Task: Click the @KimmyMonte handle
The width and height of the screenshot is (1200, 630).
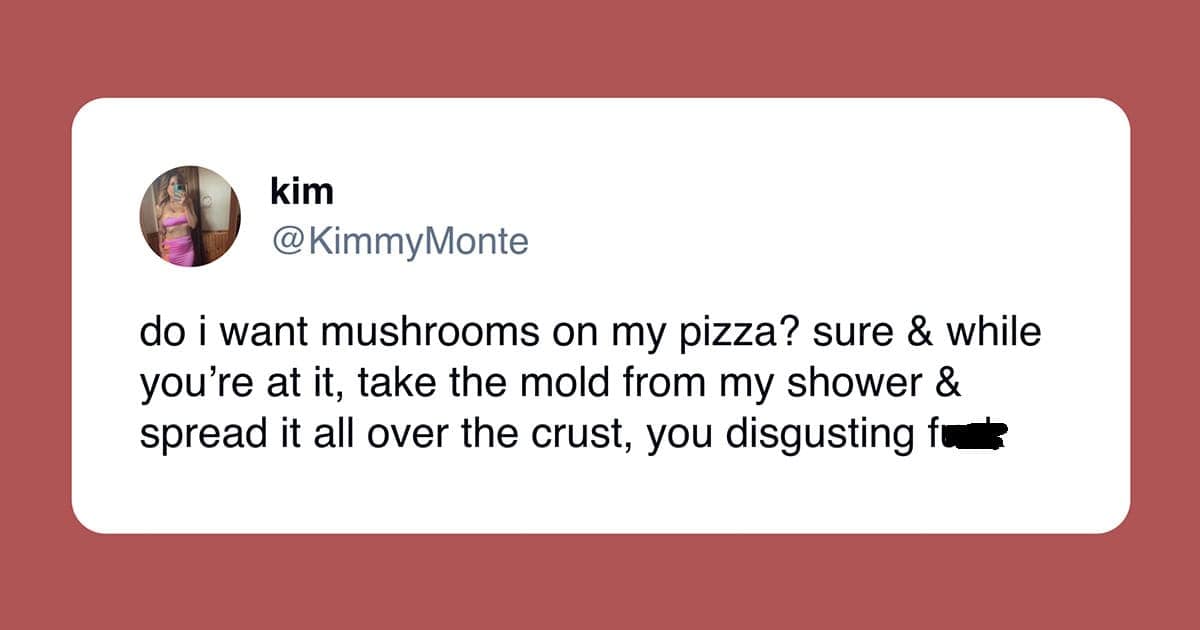Action: (398, 241)
